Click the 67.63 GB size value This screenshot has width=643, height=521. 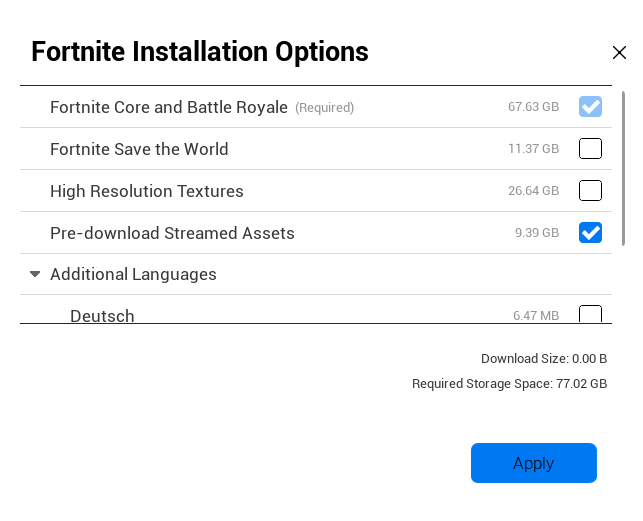point(533,107)
